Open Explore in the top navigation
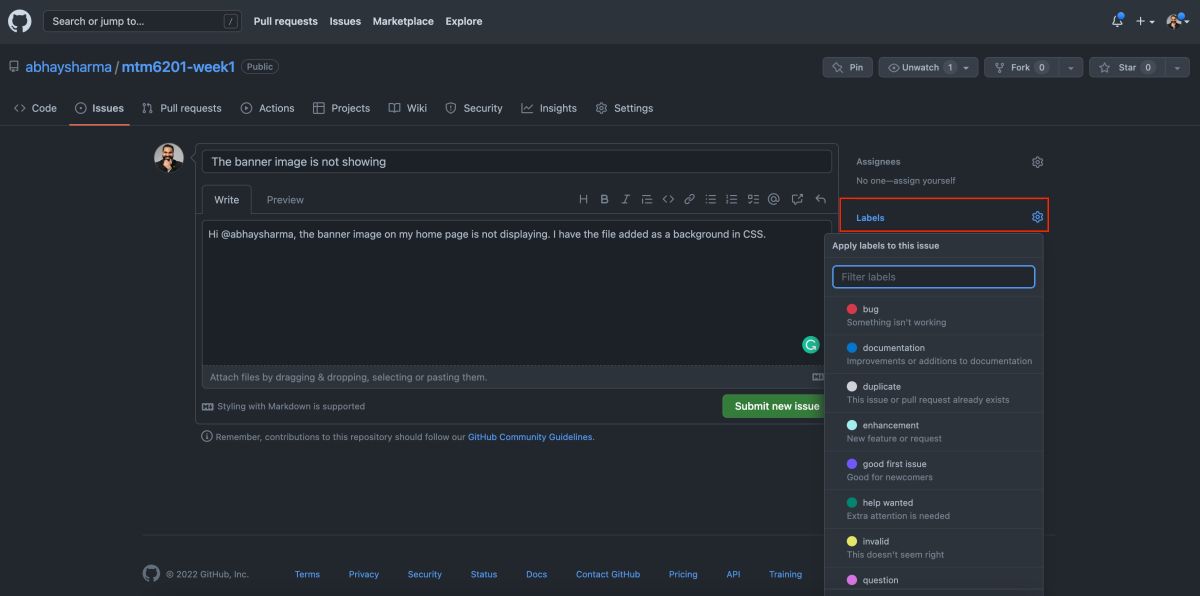The image size is (1200, 596). click(464, 21)
